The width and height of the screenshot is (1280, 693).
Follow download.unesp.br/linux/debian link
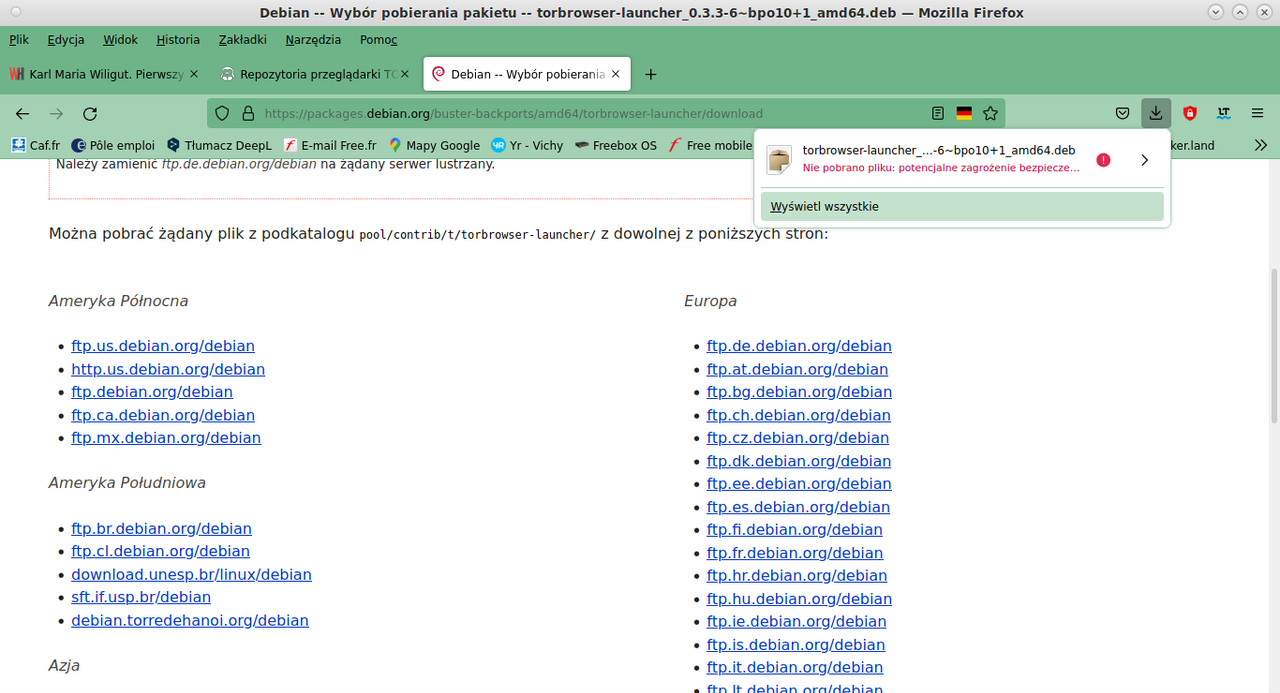click(191, 574)
